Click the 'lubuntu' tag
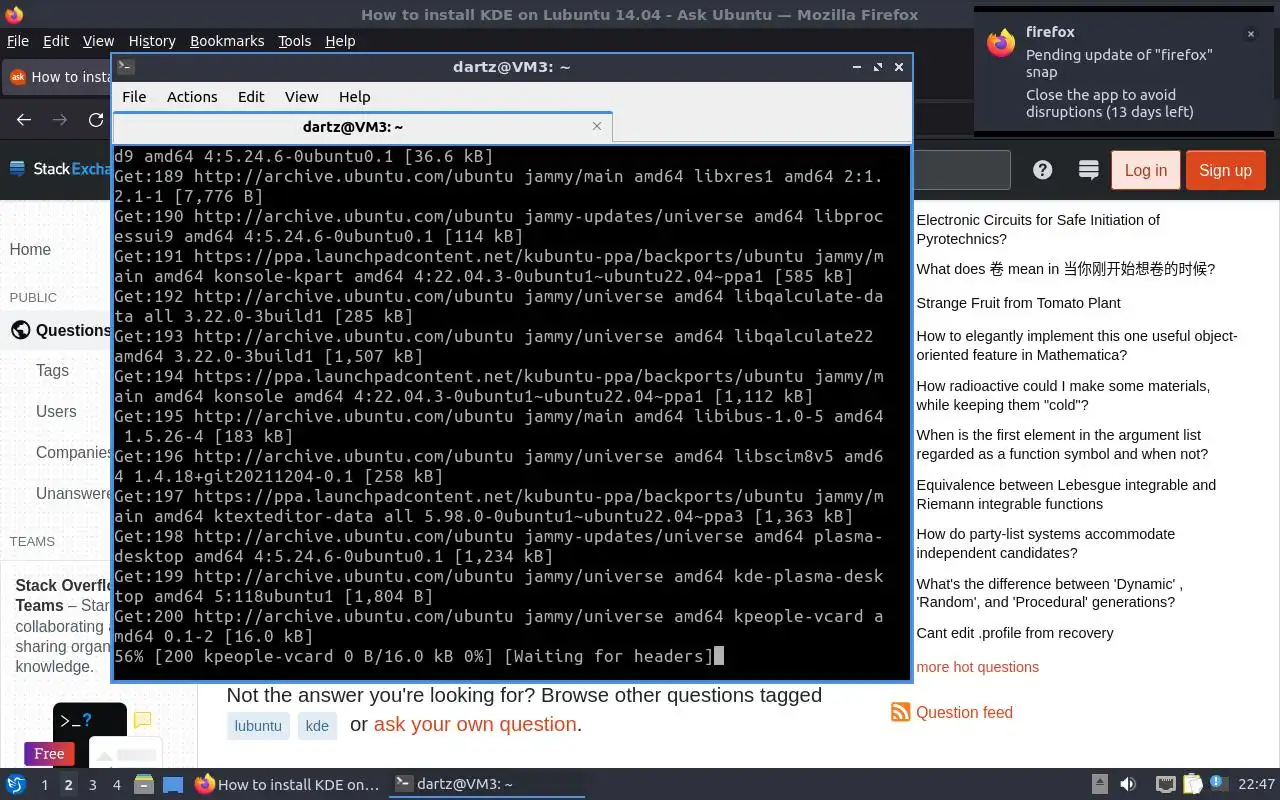Screen dimensions: 1280x800 258,726
